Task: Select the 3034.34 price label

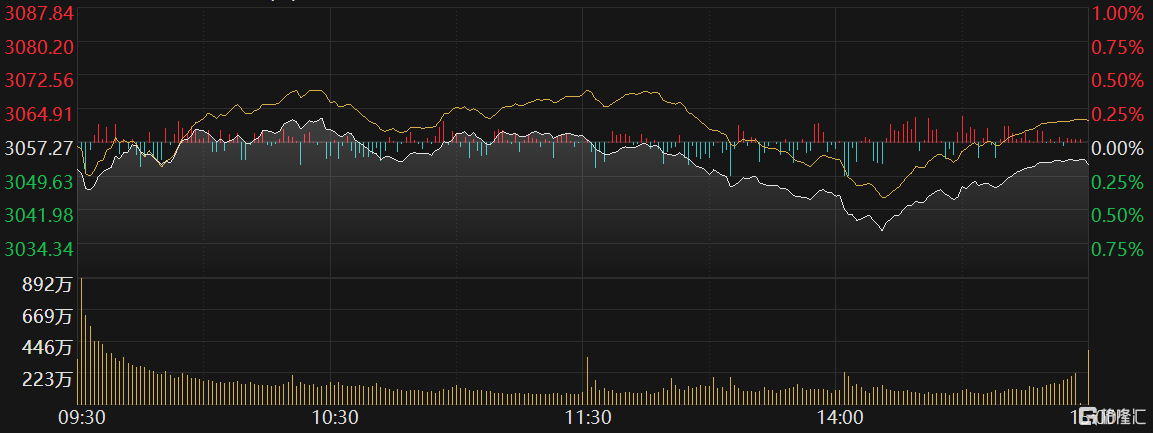Action: click(39, 249)
